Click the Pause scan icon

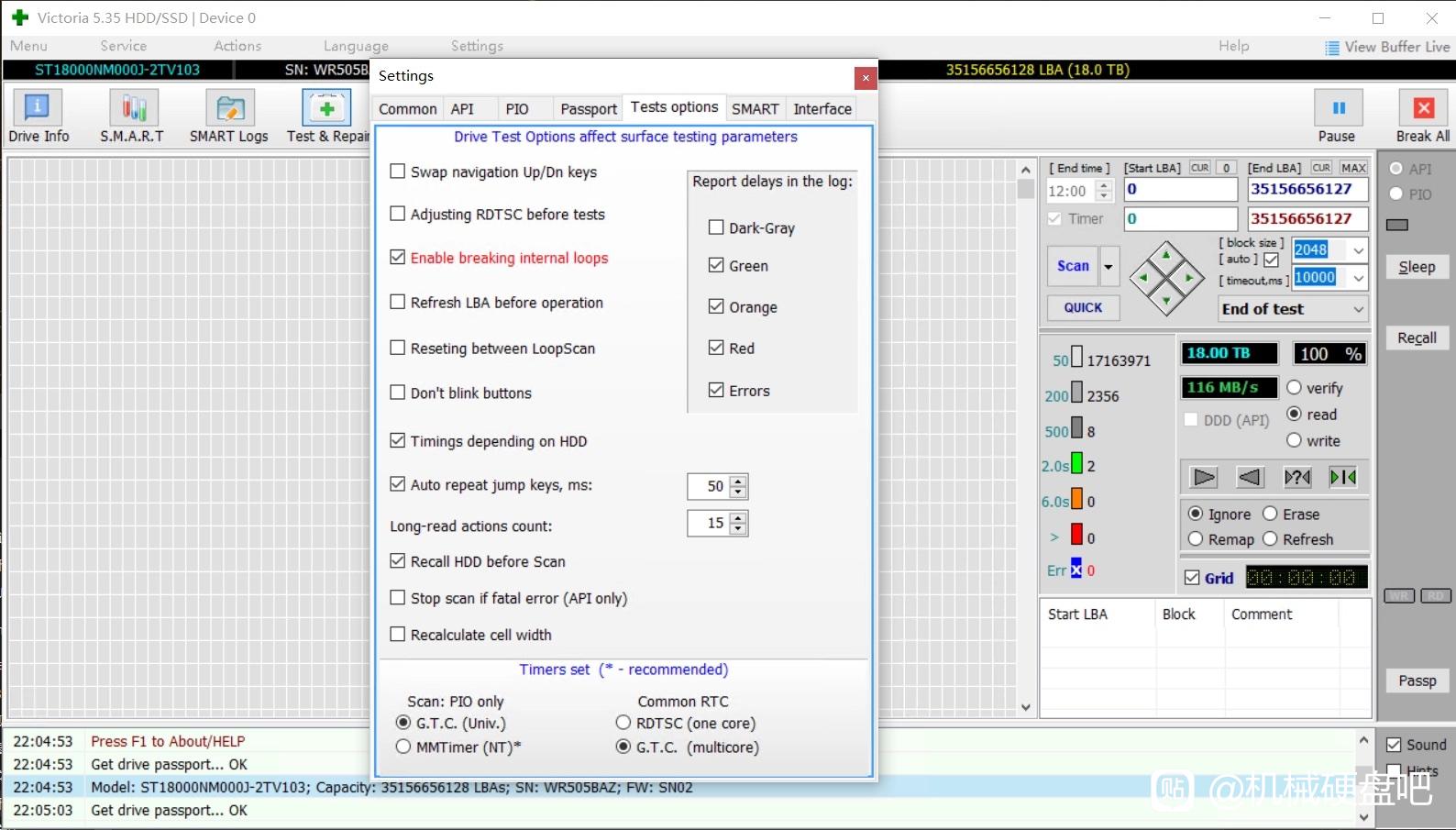point(1339,108)
